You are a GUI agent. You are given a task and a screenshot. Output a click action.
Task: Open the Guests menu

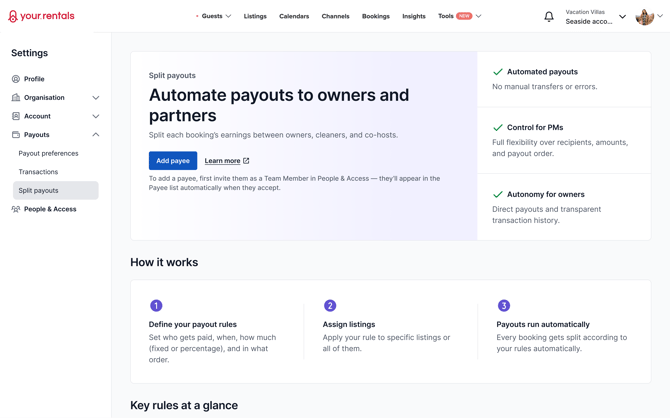click(212, 16)
